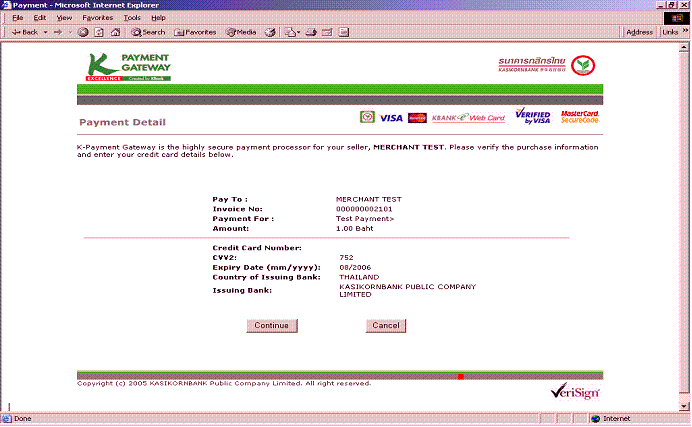Viewport: 692px width, 427px height.
Task: Go to the Home page icon
Action: pyautogui.click(x=115, y=32)
